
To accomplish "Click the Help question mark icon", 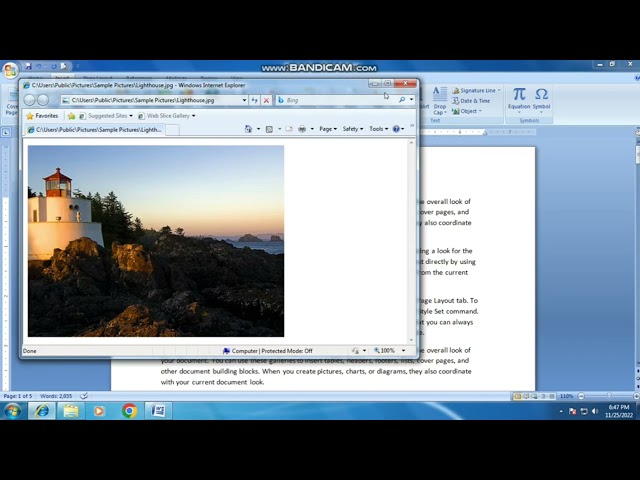I will 396,129.
